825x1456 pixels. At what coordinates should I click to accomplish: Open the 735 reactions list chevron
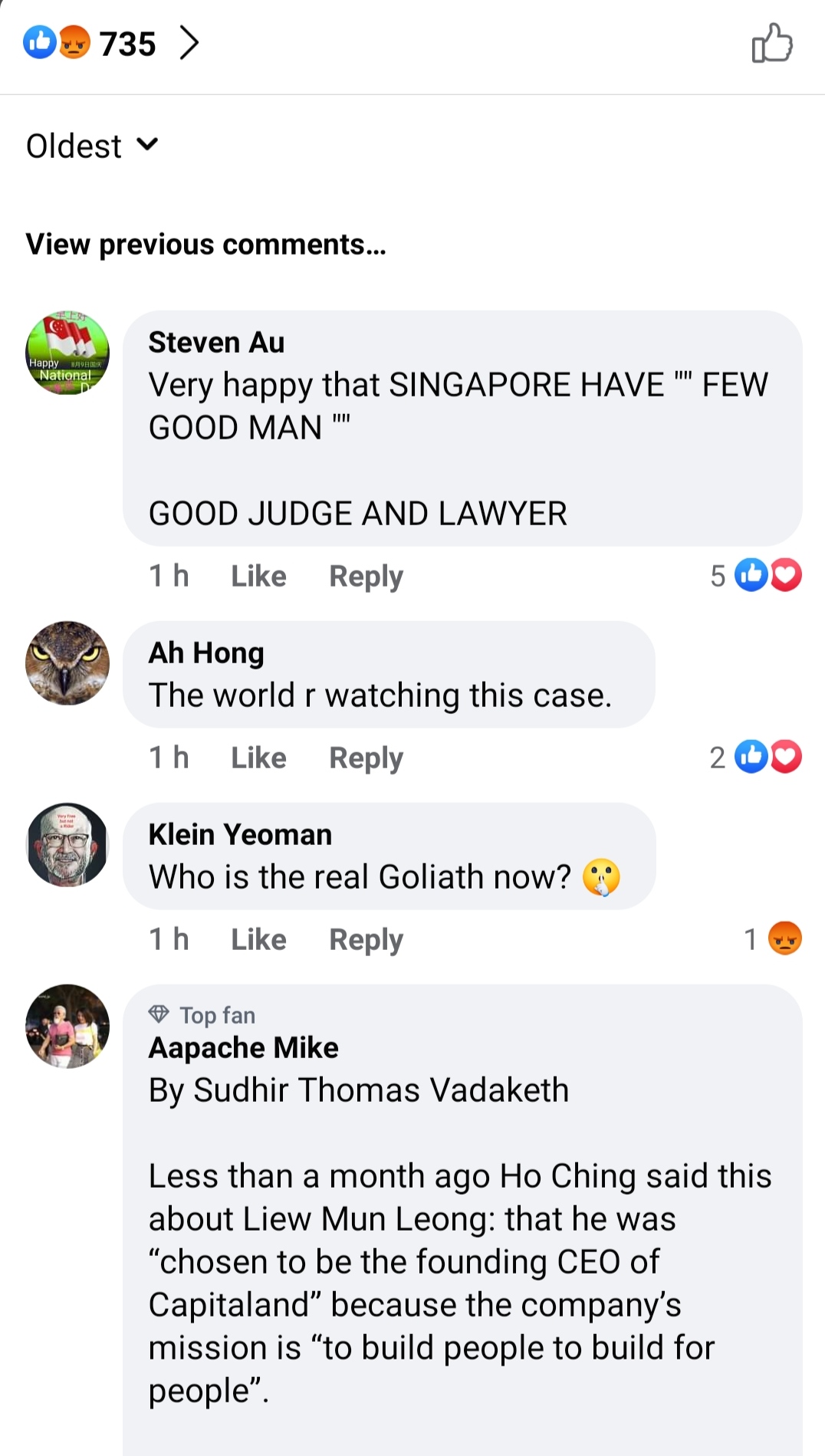click(189, 42)
